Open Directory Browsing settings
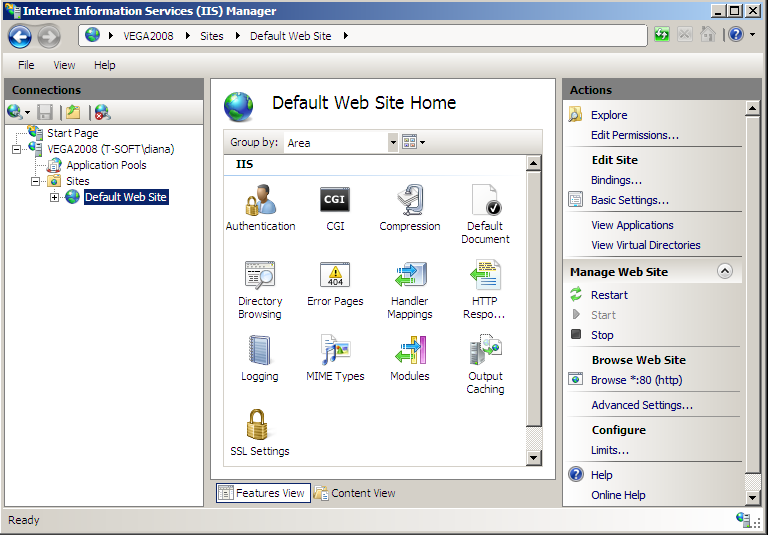Image resolution: width=768 pixels, height=535 pixels. (x=260, y=275)
